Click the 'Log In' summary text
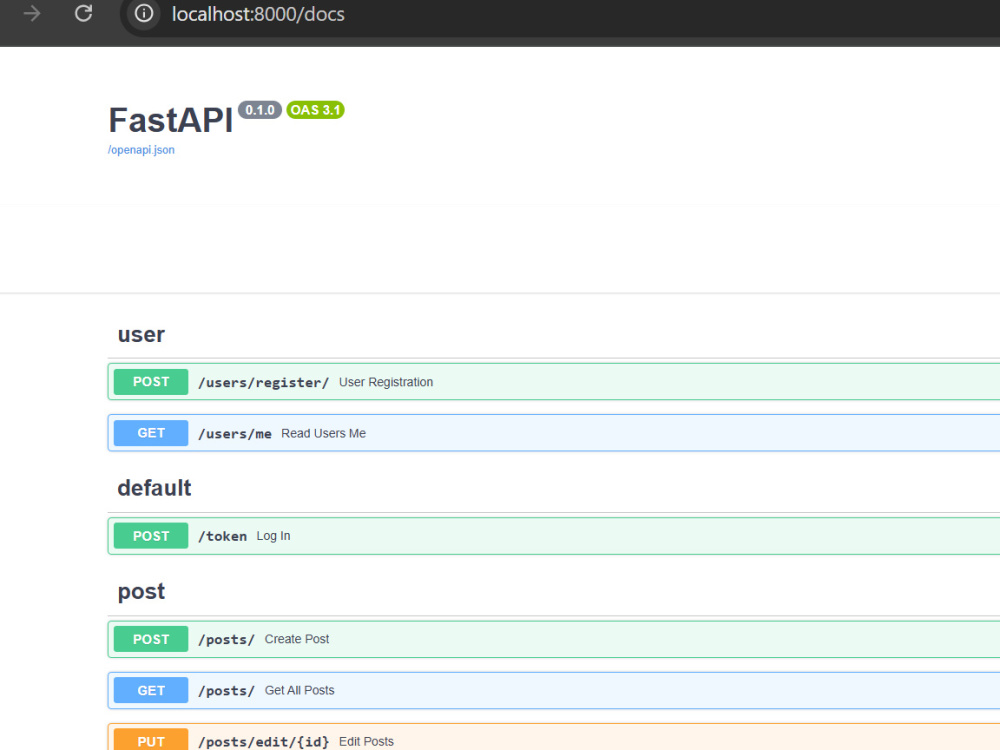 pos(273,536)
